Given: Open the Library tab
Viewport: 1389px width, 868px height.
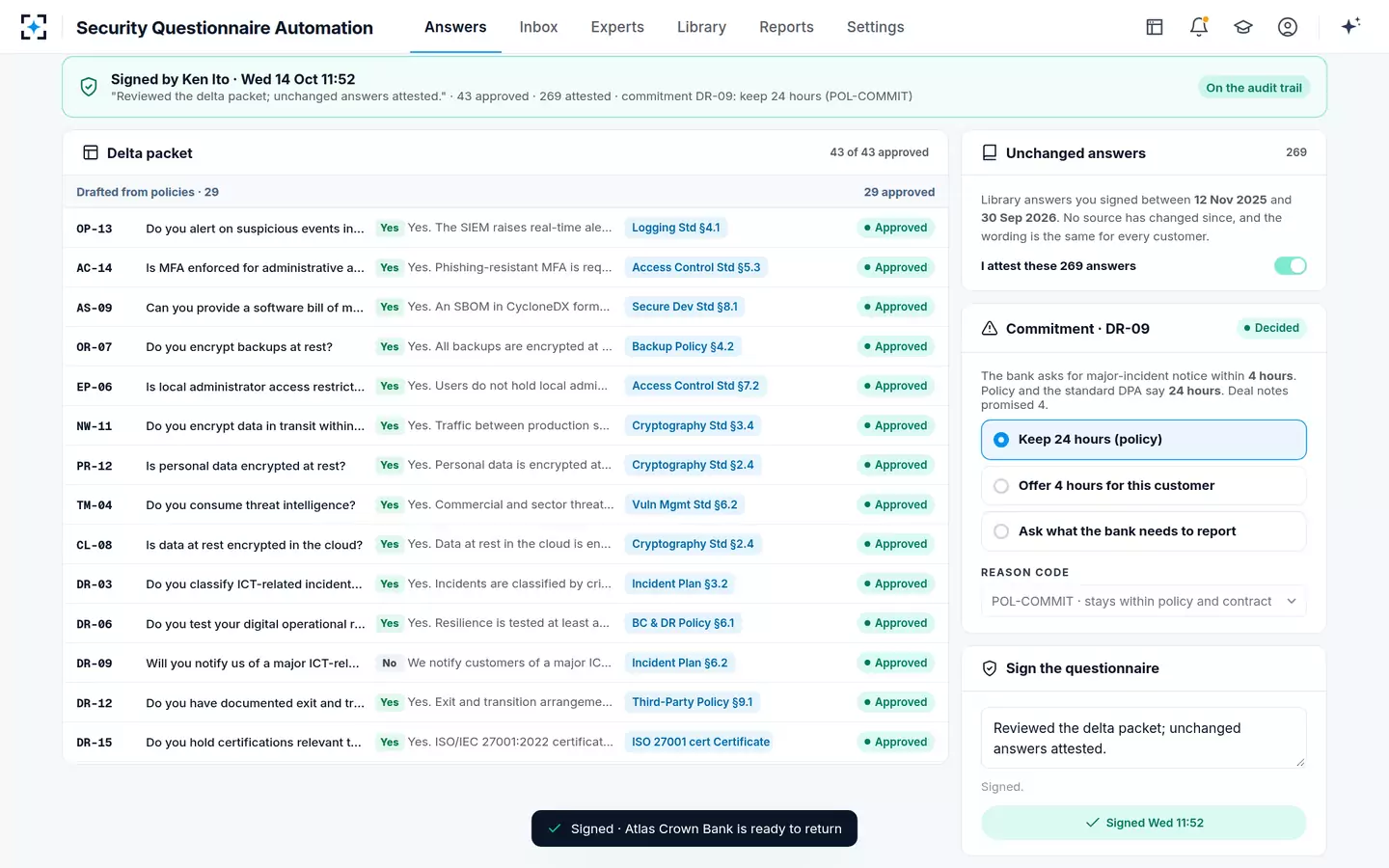Looking at the screenshot, I should [x=701, y=27].
